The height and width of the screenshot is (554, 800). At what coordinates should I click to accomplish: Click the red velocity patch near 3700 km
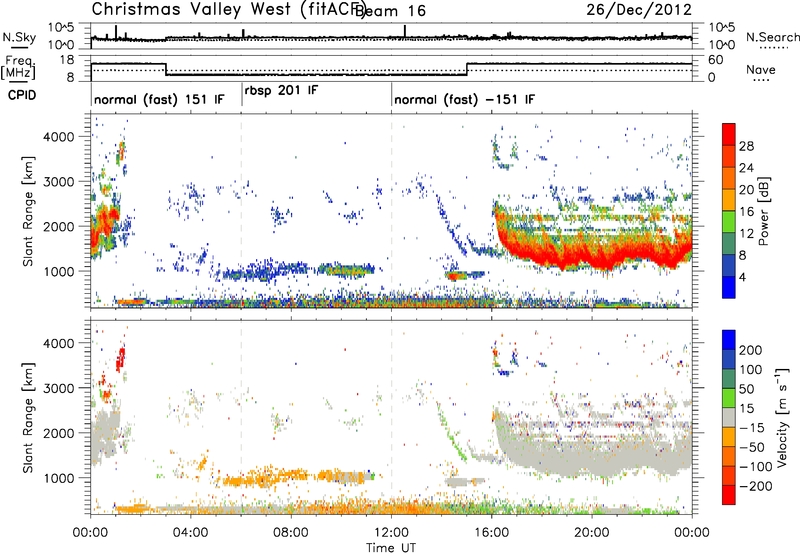click(120, 359)
